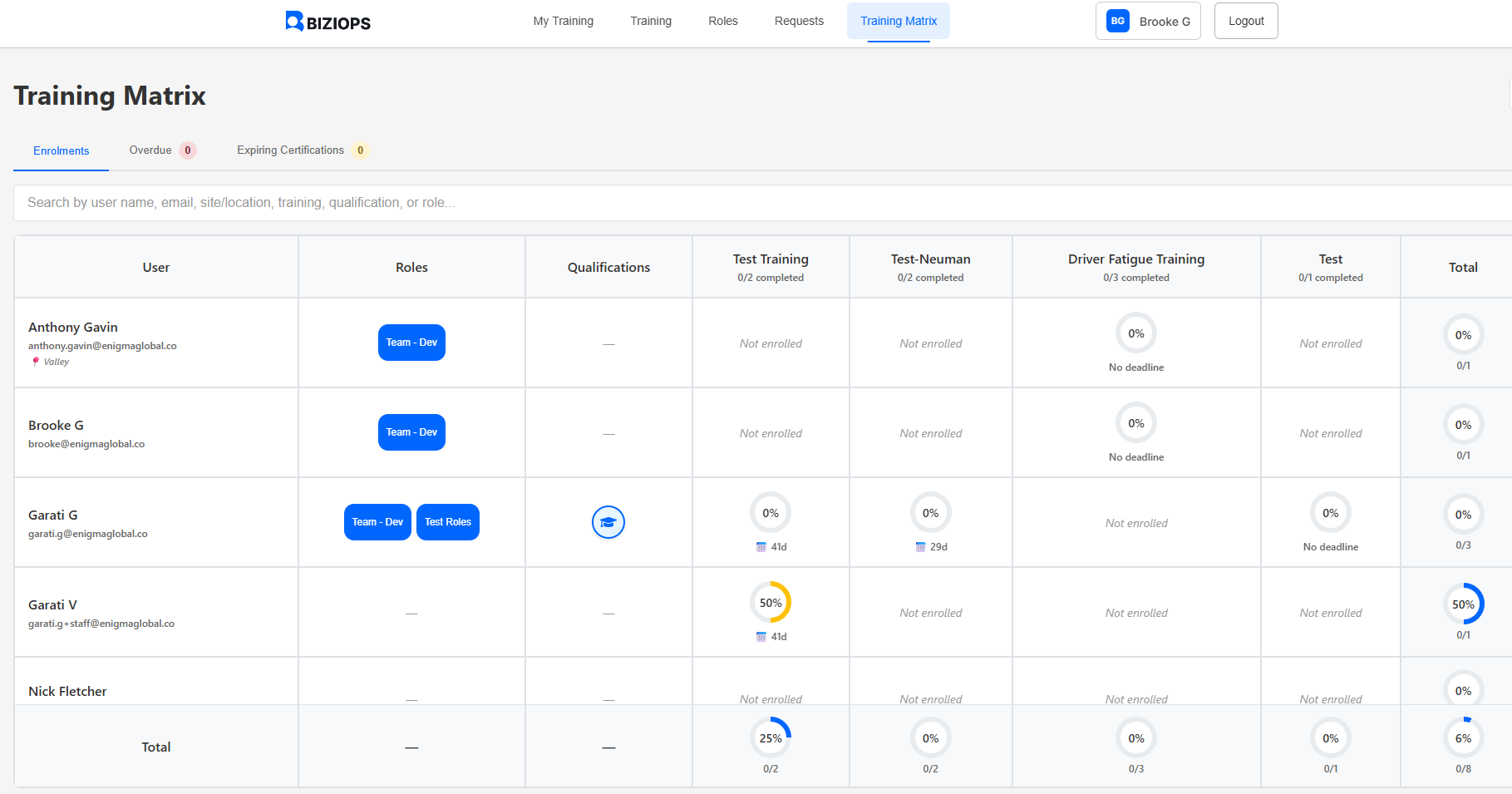Click Garati G's Test Roles badge

tap(447, 522)
